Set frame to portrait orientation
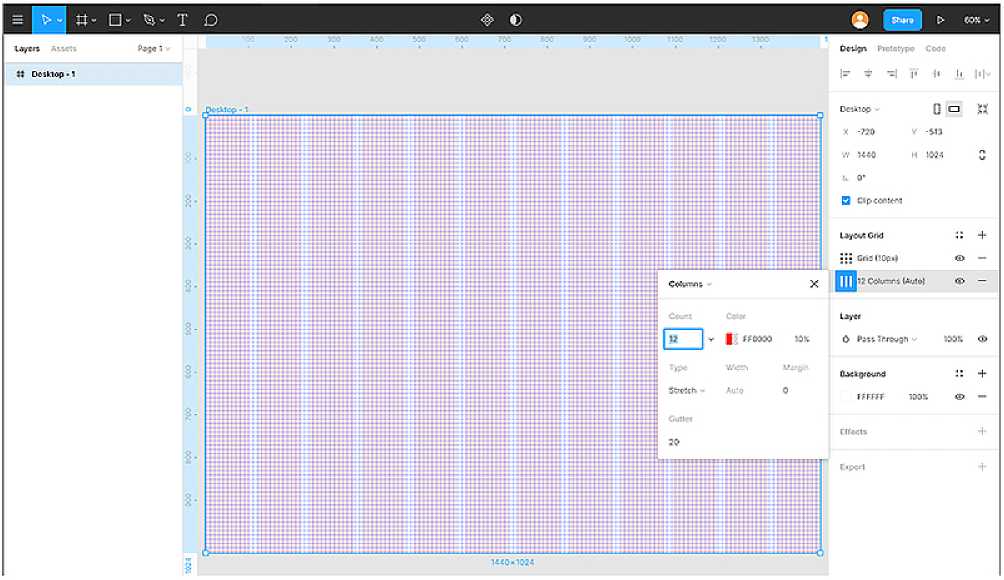This screenshot has height=580, width=1004. [x=937, y=109]
